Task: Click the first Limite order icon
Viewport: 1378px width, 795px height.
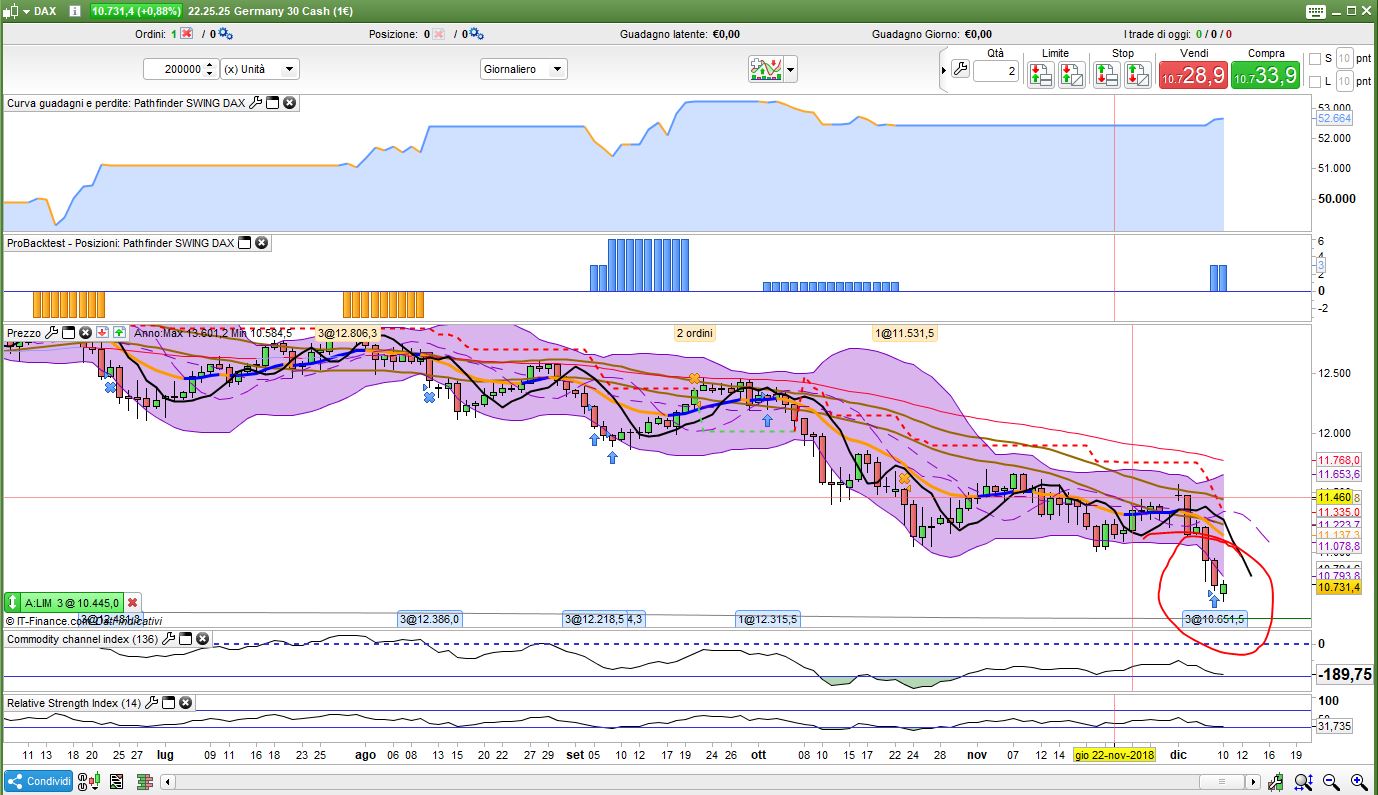Action: point(1040,74)
